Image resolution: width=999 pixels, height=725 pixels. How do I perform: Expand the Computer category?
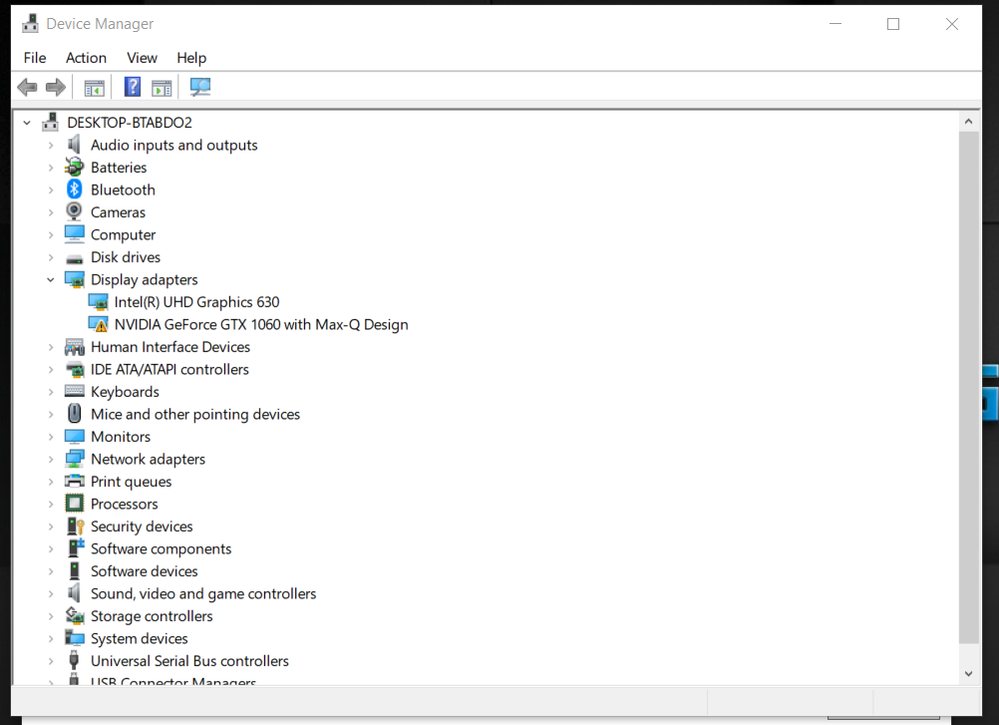[50, 234]
